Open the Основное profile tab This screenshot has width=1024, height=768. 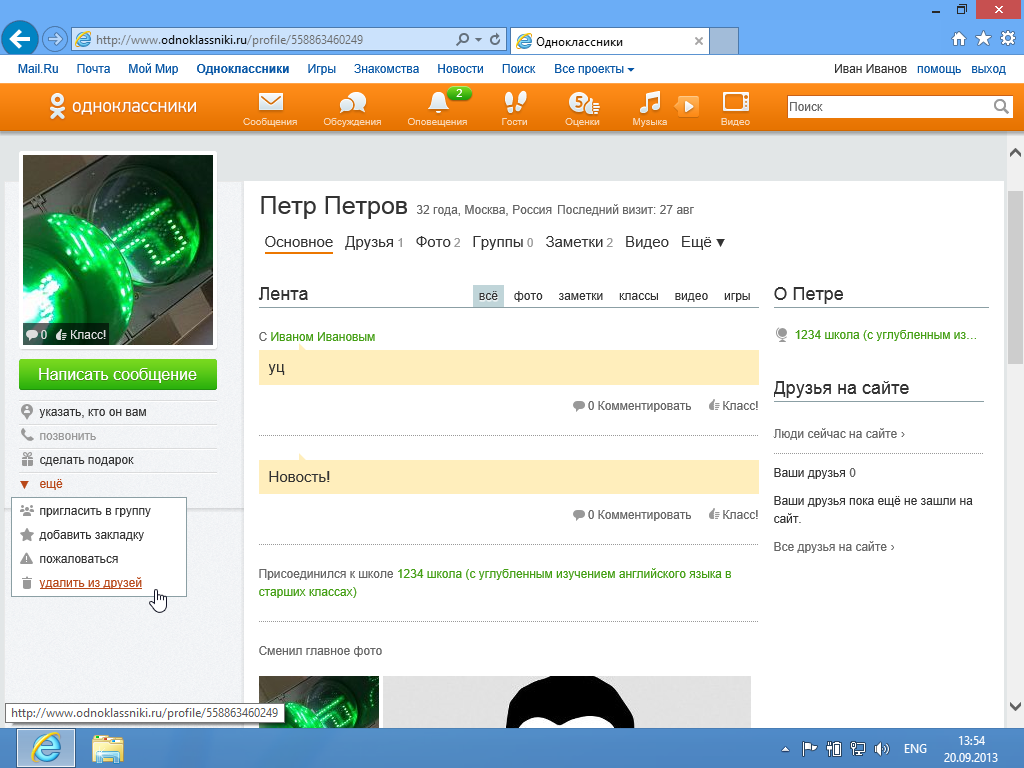298,242
